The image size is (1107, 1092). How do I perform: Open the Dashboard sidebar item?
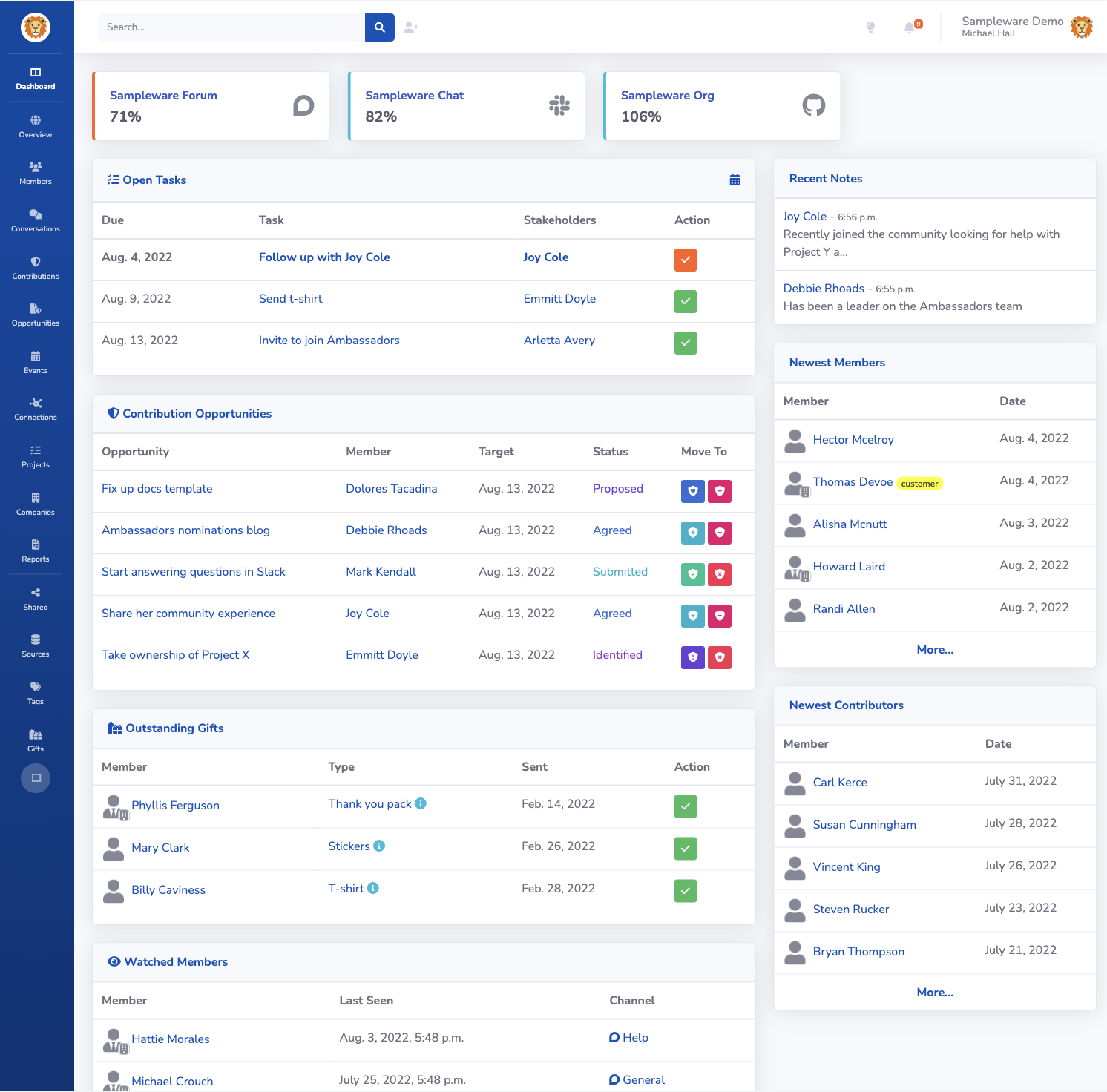coord(36,79)
